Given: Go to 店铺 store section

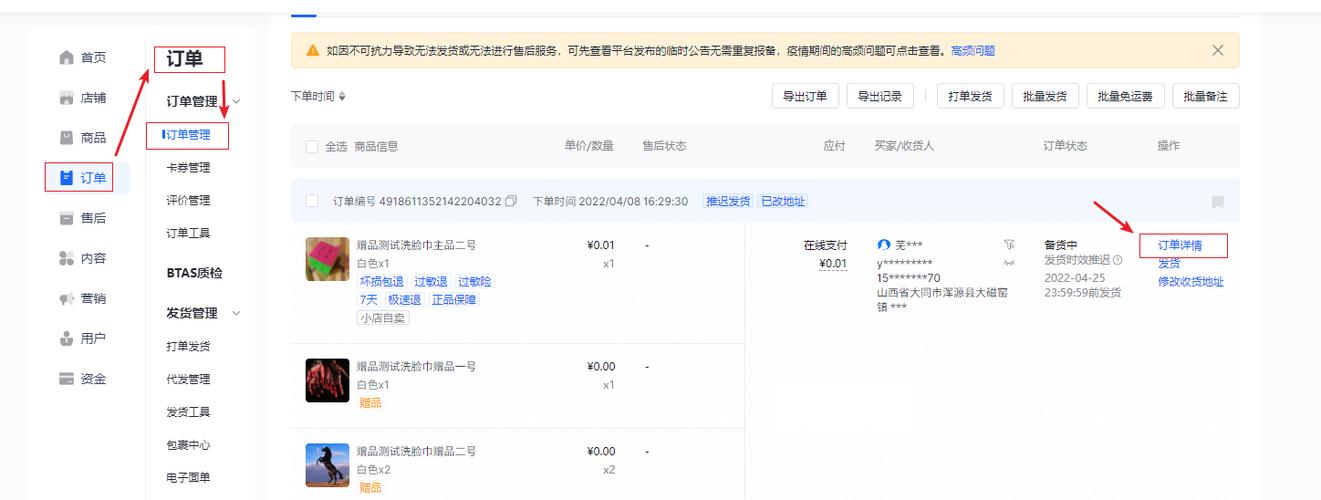Looking at the screenshot, I should (x=82, y=98).
